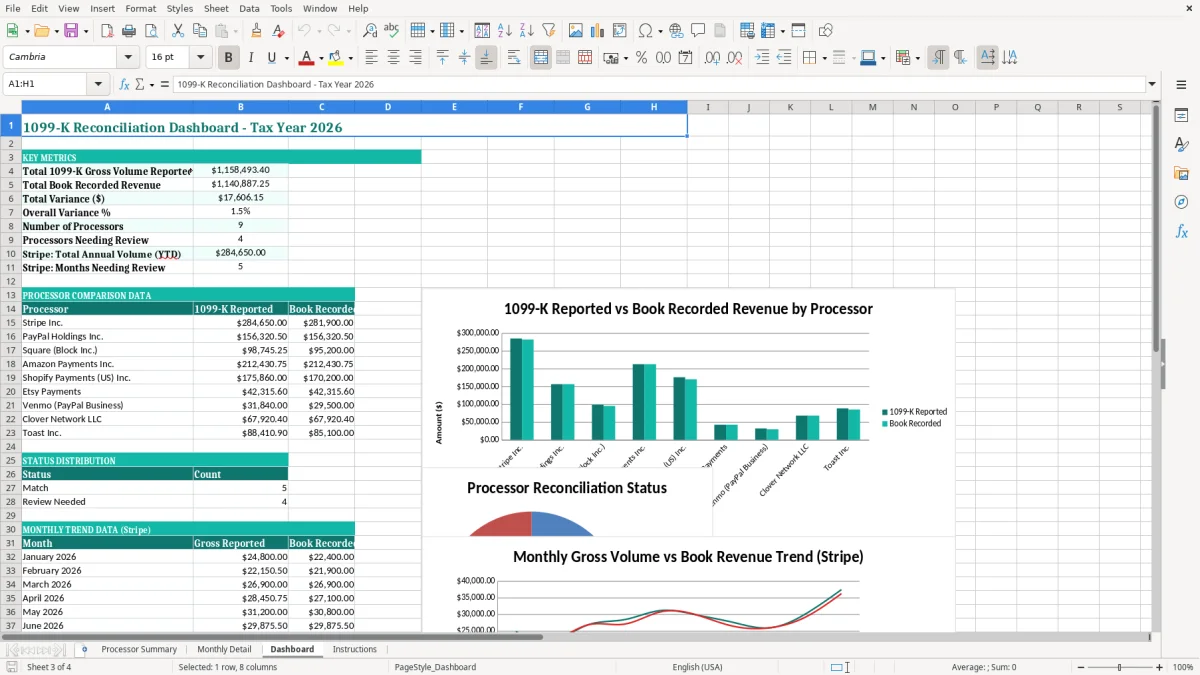Click Format as Percent icon
This screenshot has height=675, width=1200.
point(641,58)
